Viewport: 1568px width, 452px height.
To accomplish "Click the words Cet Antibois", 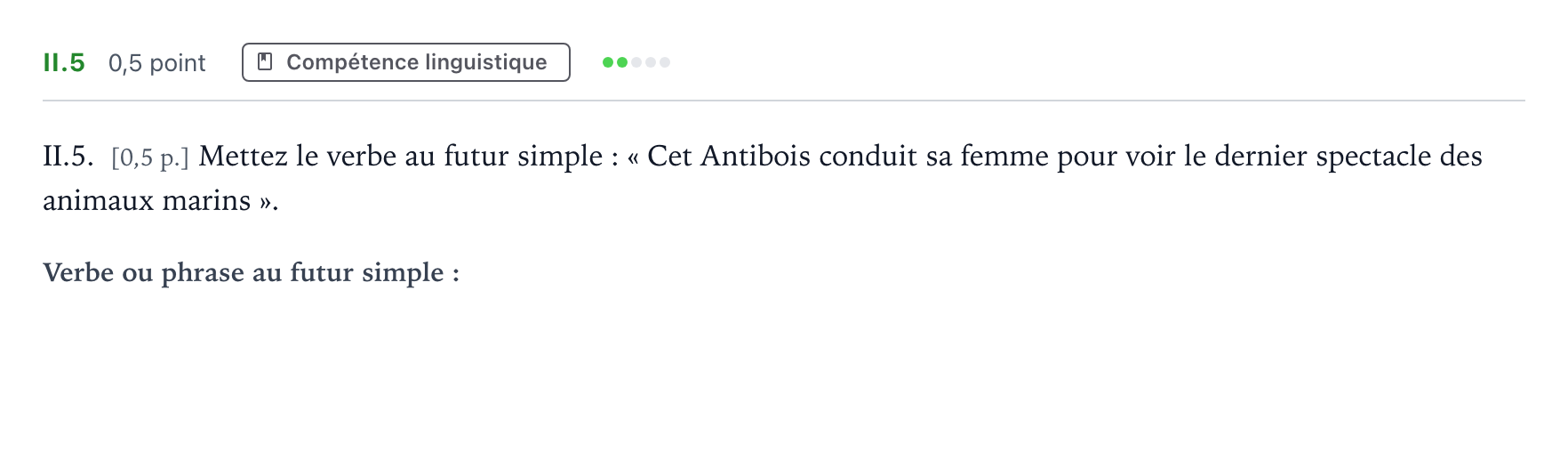I will pos(729,156).
